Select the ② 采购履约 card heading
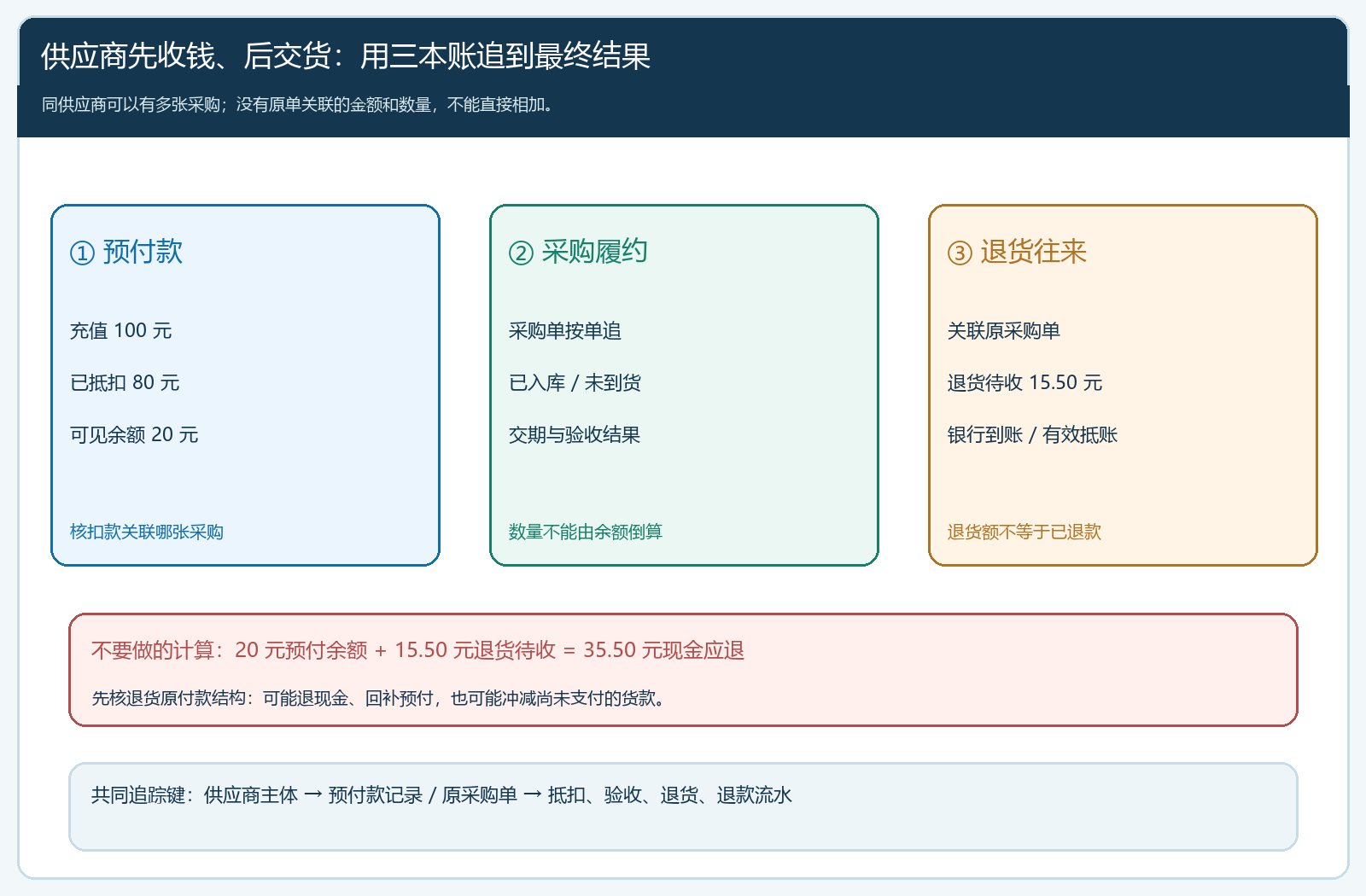The image size is (1366, 896). point(578,252)
